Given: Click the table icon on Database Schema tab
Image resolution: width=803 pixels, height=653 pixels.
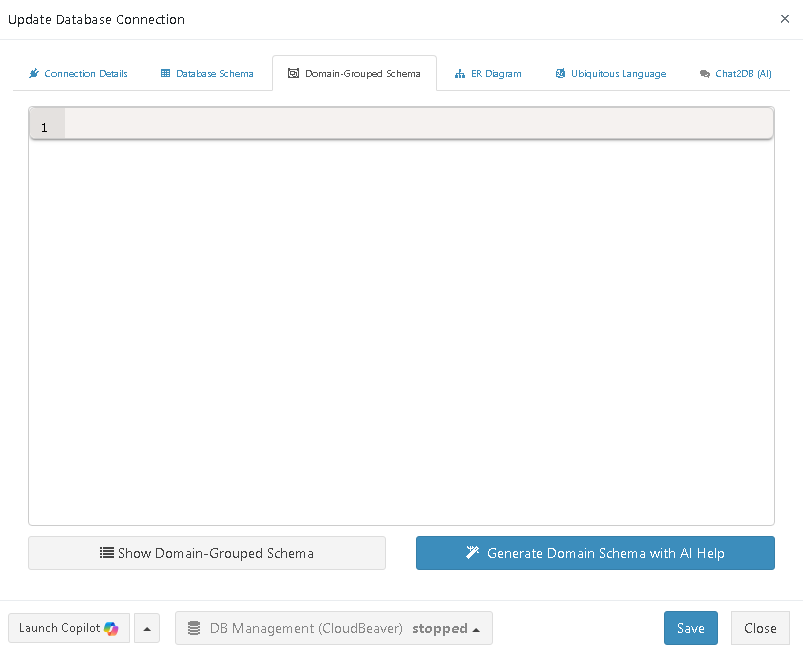Looking at the screenshot, I should click(166, 74).
